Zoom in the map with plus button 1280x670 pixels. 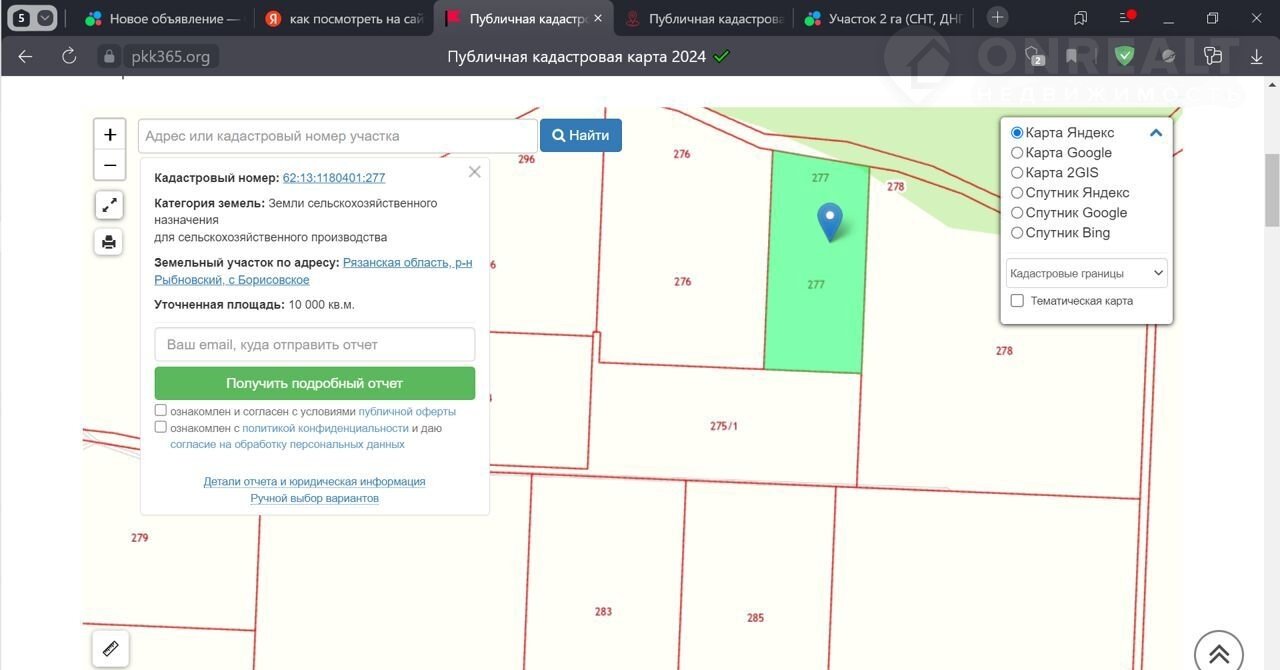tap(110, 135)
